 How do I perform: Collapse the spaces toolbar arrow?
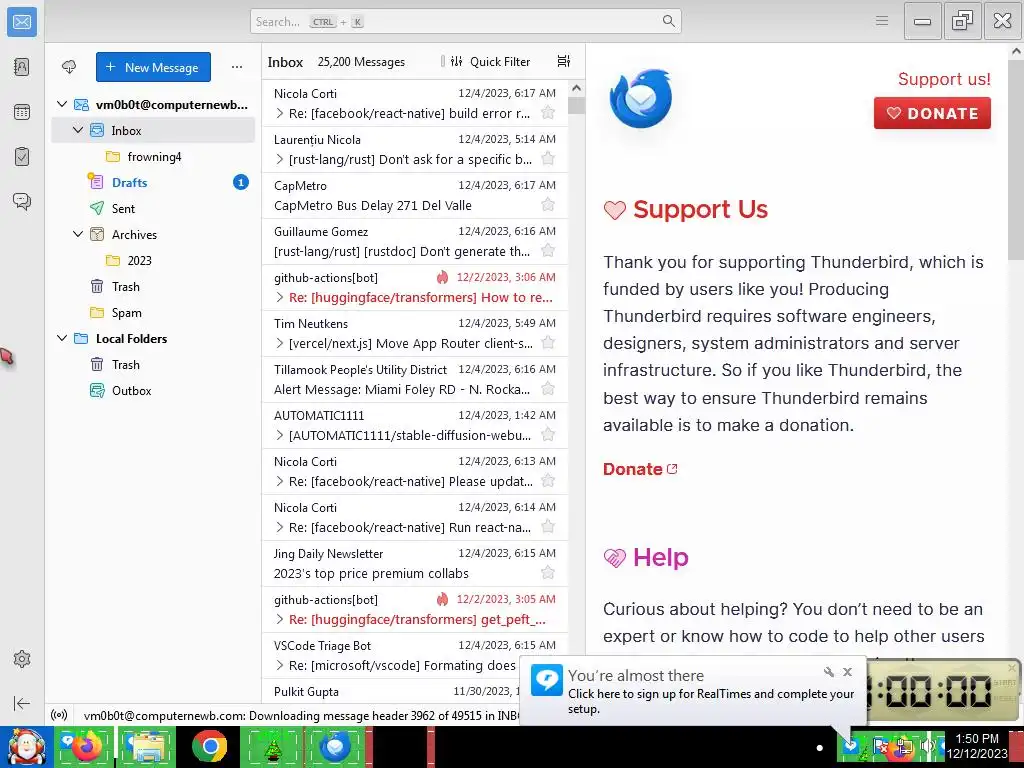point(22,703)
